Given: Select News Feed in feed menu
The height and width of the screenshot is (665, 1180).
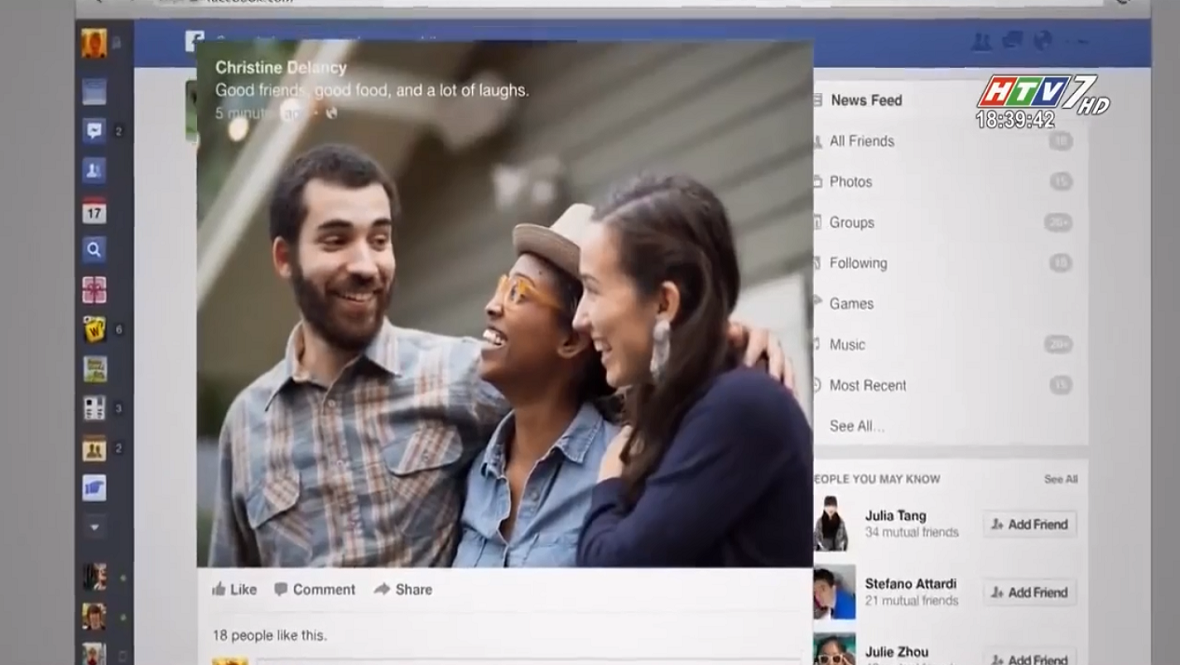Looking at the screenshot, I should 865,100.
